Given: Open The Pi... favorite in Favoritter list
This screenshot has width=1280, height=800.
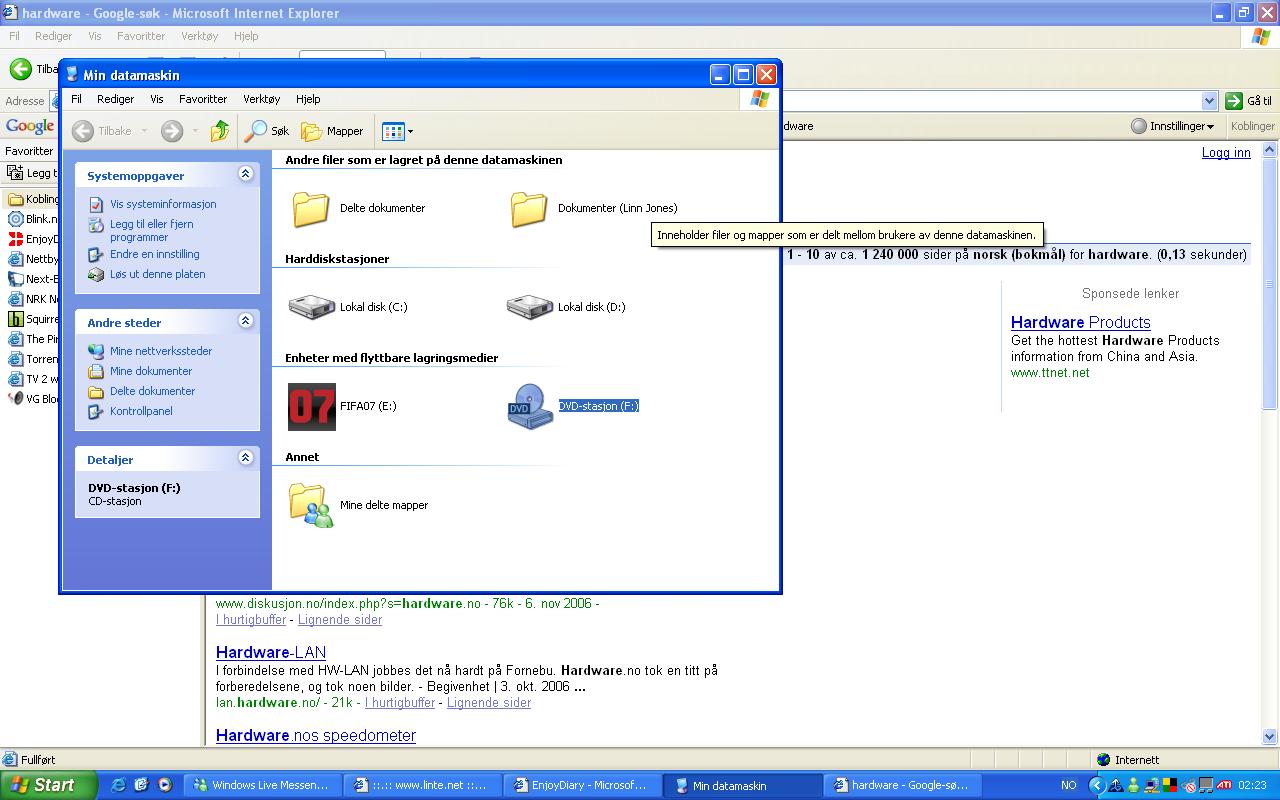Looking at the screenshot, I should point(34,339).
